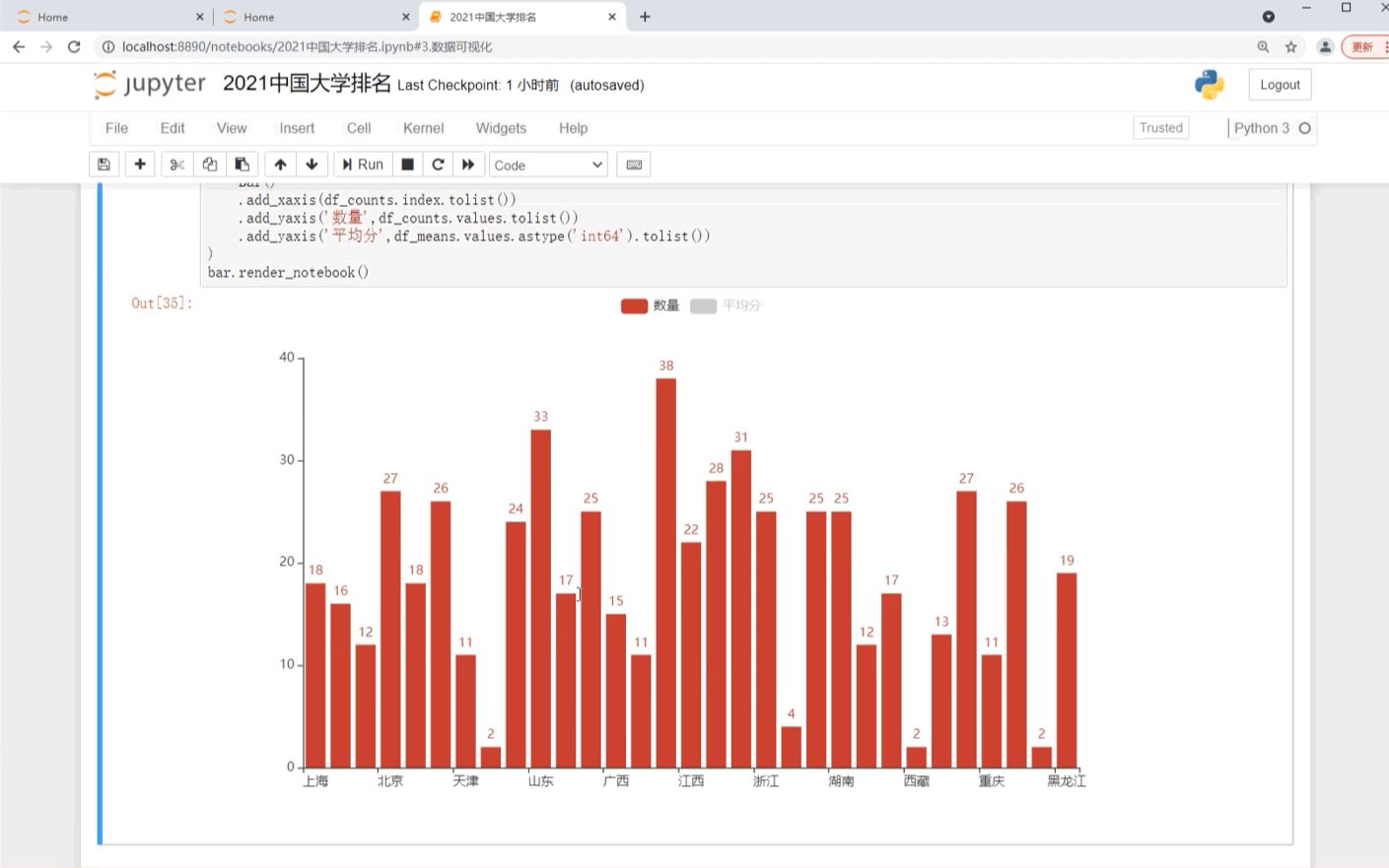The height and width of the screenshot is (868, 1389).
Task: Click the bar labeled 31
Action: coord(741,609)
